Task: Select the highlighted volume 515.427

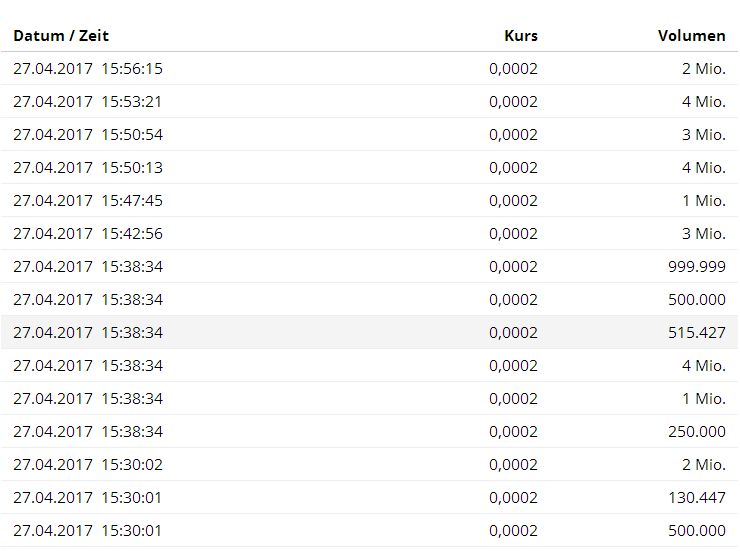Action: [x=696, y=333]
